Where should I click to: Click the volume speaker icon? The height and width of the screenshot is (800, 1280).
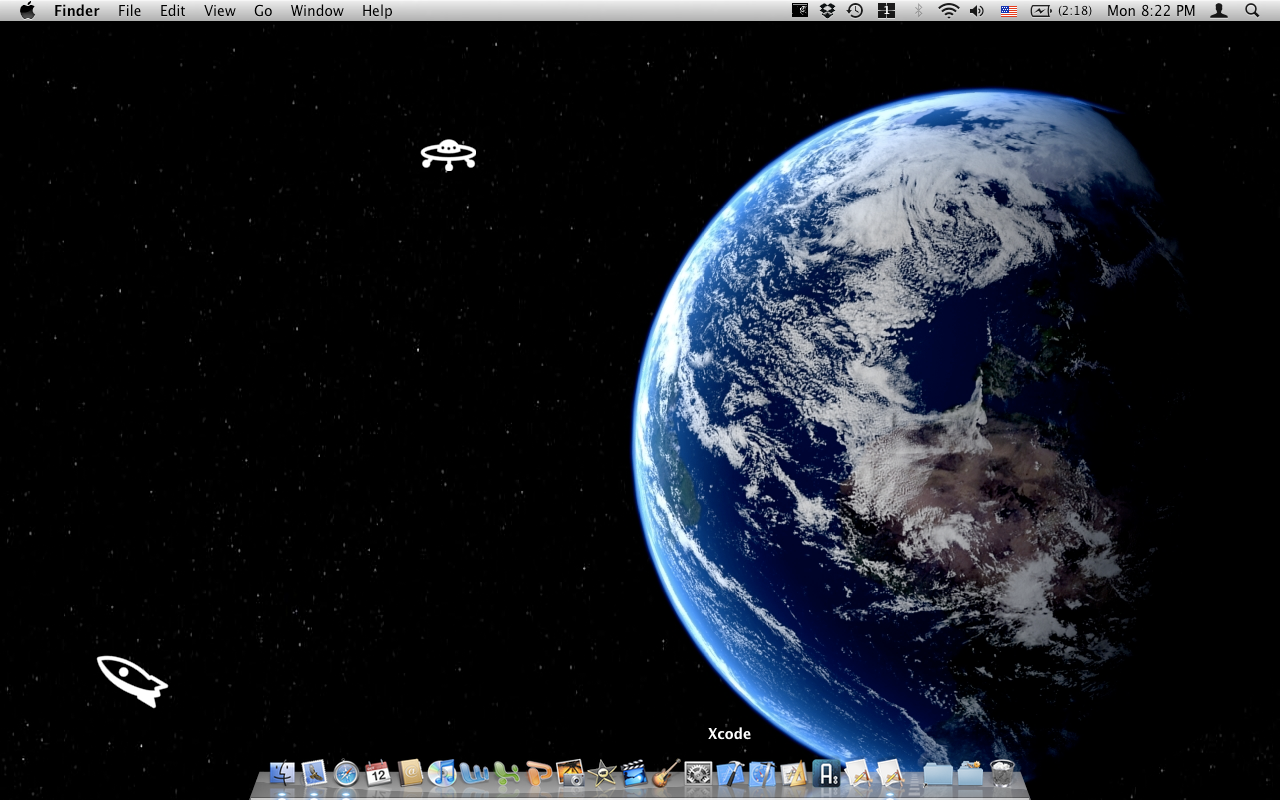977,11
